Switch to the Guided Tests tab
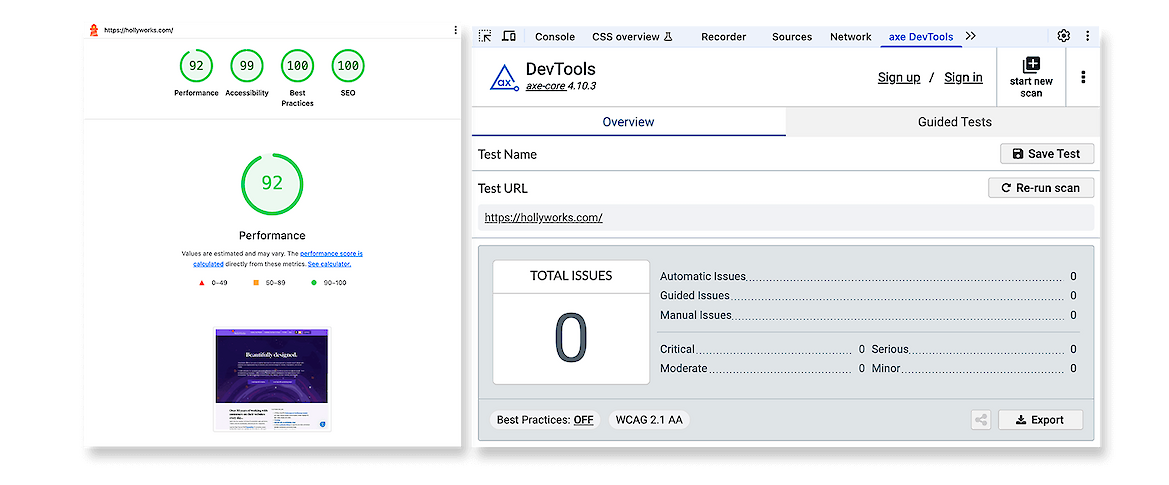 coord(954,122)
